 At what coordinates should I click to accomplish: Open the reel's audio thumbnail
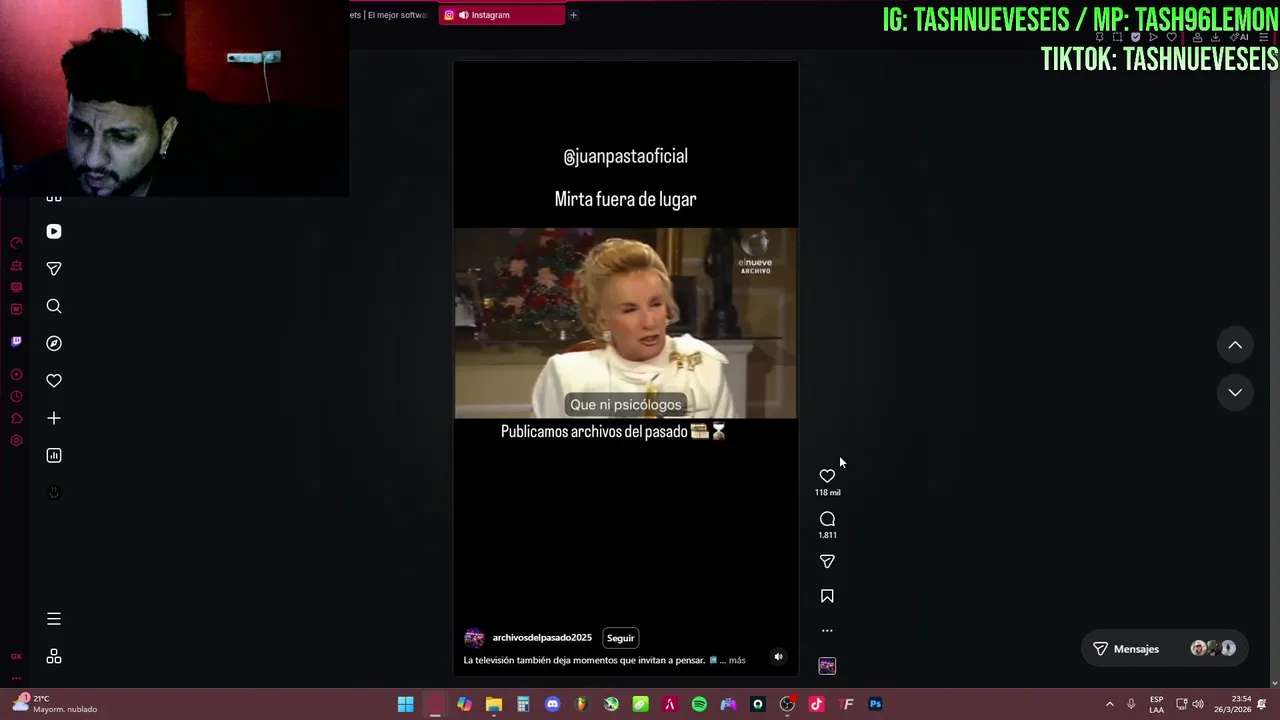tap(827, 666)
